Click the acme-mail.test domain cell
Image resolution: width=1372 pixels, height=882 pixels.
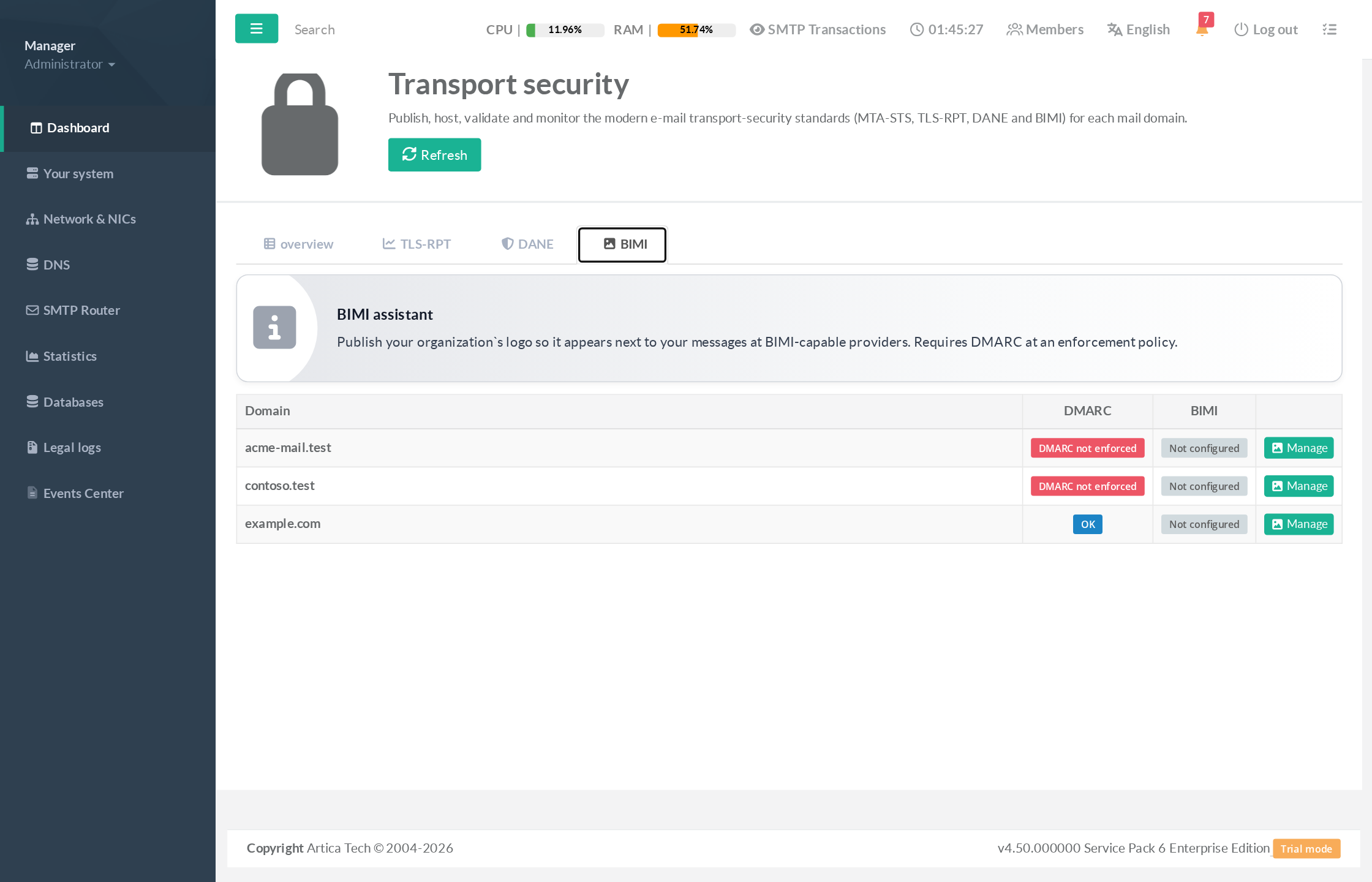tap(629, 448)
